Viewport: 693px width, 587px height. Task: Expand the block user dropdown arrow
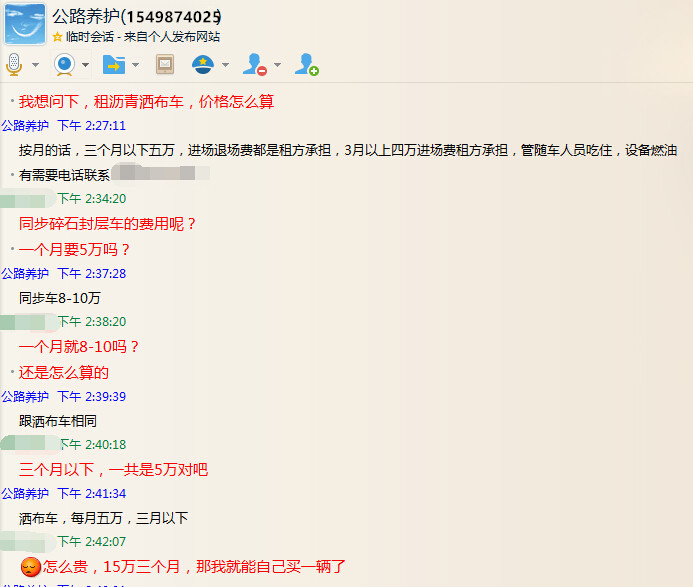[277, 65]
